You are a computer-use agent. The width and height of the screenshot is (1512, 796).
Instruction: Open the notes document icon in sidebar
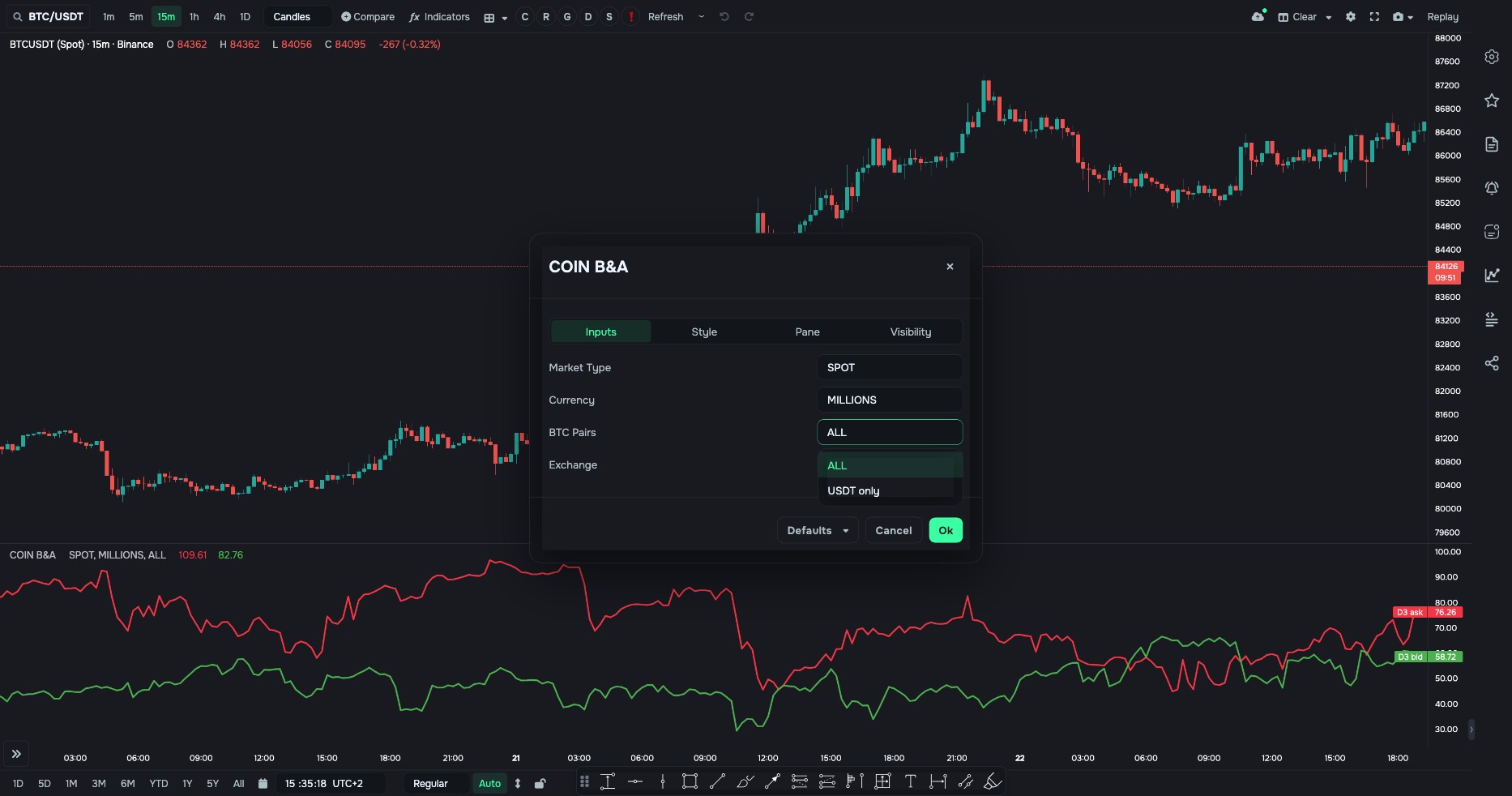point(1492,144)
